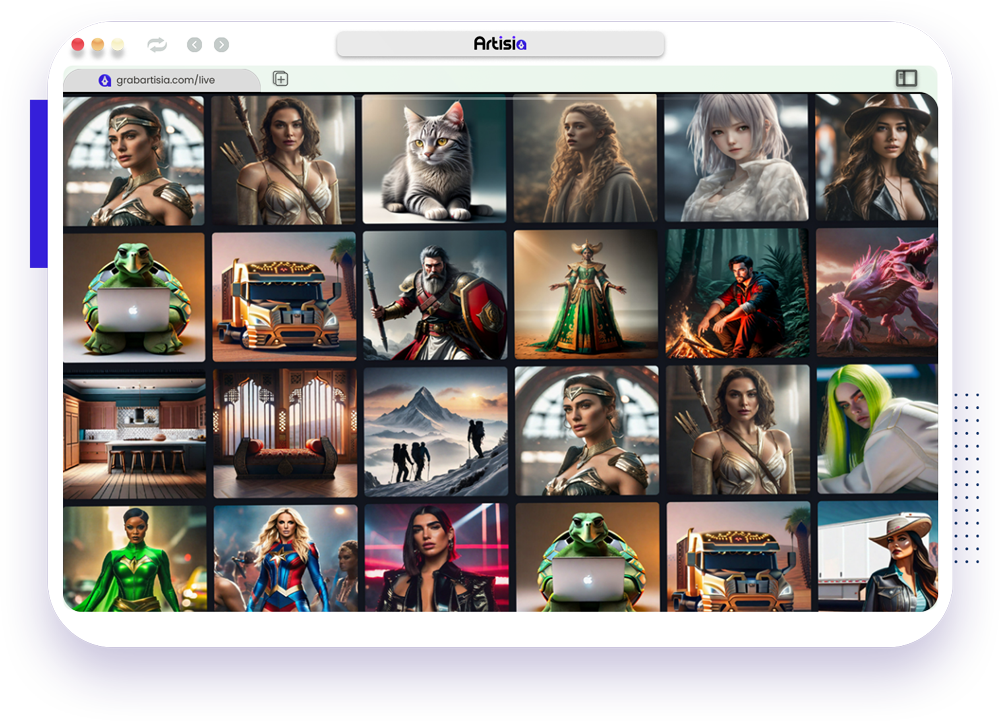The width and height of the screenshot is (1000, 721).
Task: Open the tiara woman image in first row
Action: point(134,161)
